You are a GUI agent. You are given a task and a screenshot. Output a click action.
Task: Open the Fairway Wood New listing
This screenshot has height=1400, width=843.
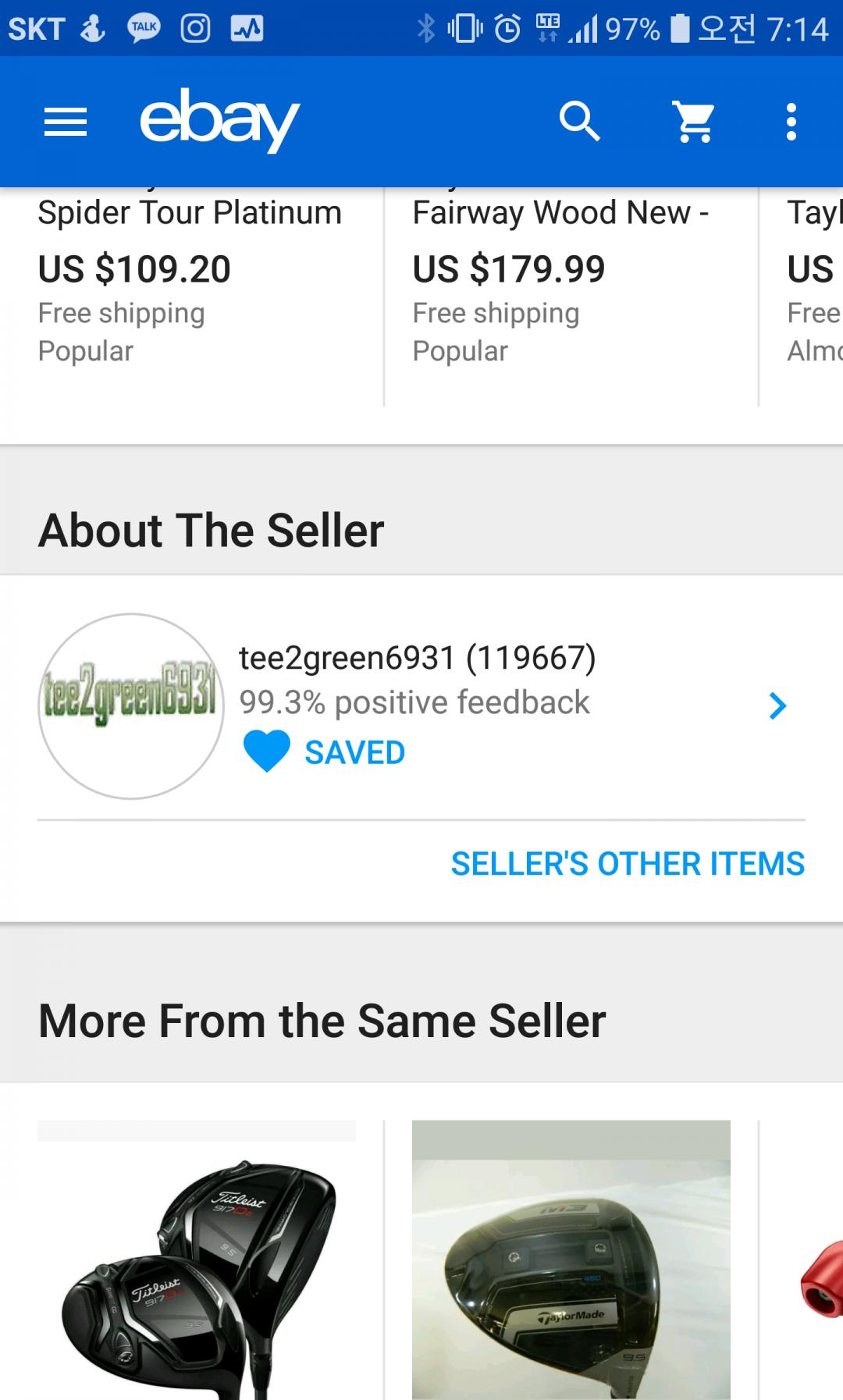pos(560,213)
